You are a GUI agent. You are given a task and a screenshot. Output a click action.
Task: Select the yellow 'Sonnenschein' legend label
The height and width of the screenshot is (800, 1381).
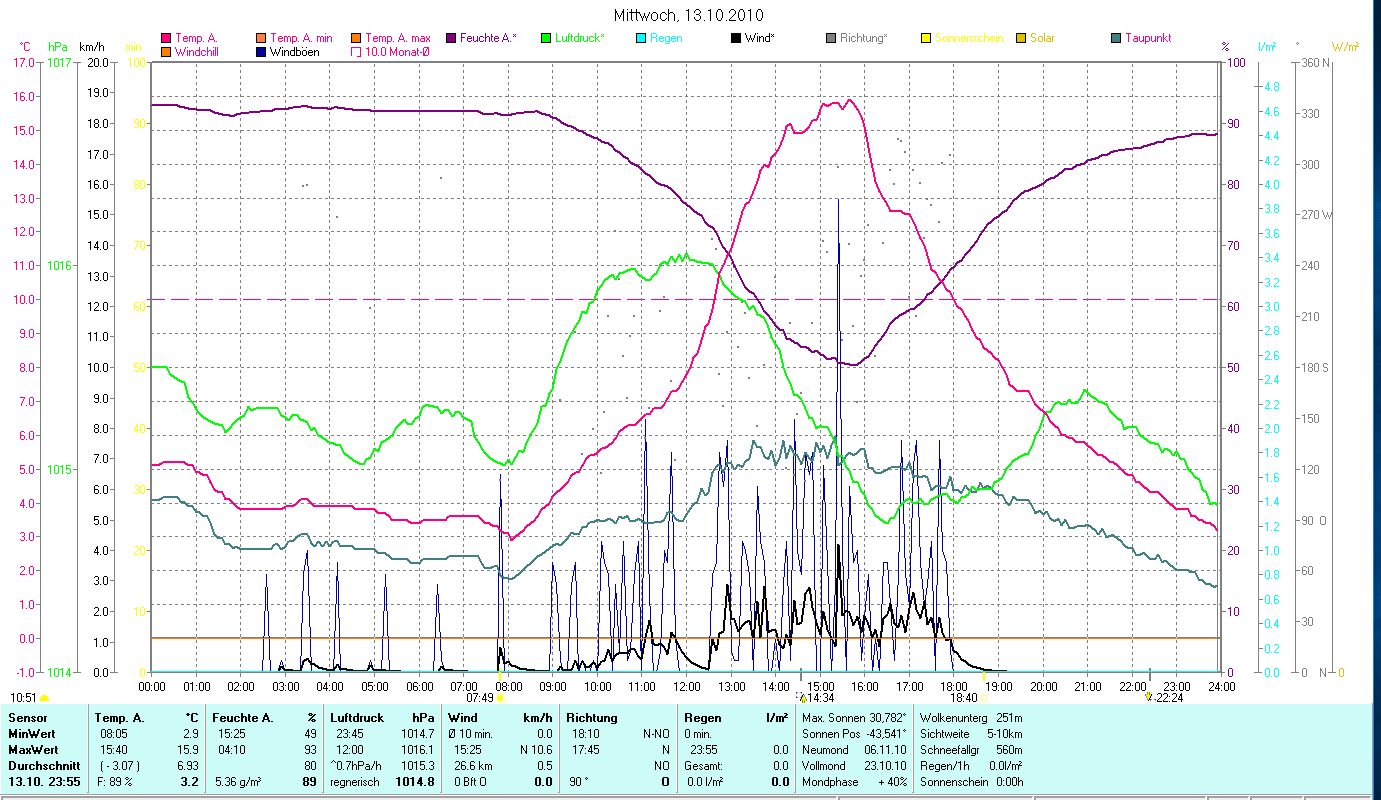(x=969, y=38)
